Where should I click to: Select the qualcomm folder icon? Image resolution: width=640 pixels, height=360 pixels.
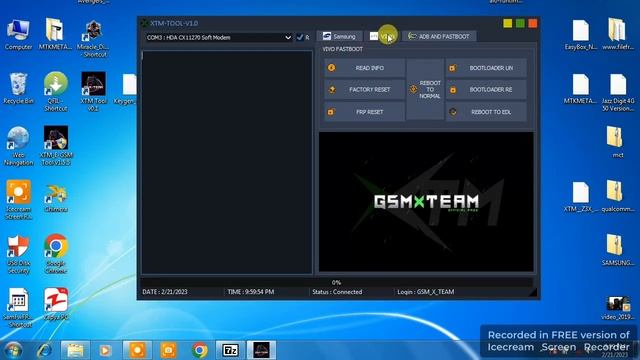(x=618, y=196)
